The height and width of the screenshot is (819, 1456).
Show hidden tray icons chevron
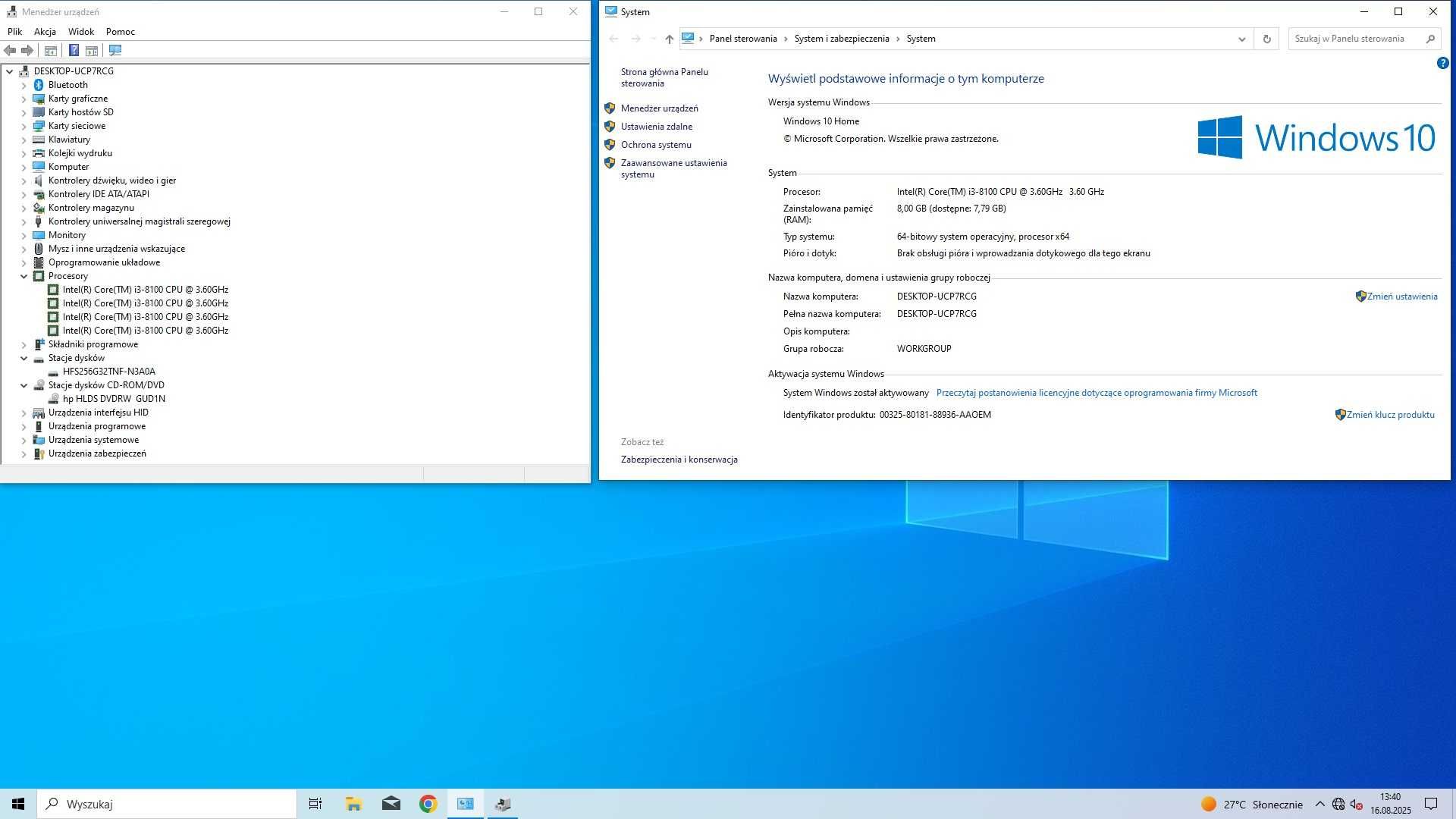click(x=1320, y=804)
